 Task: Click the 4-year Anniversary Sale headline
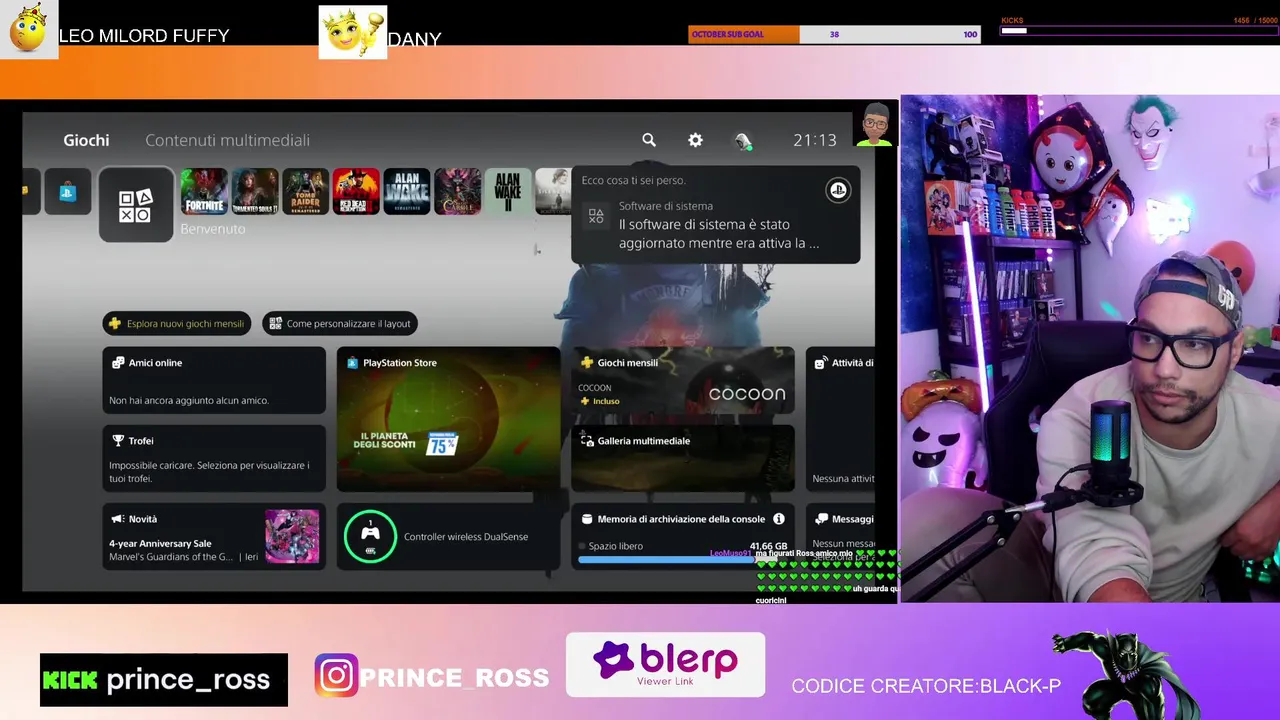pos(160,543)
